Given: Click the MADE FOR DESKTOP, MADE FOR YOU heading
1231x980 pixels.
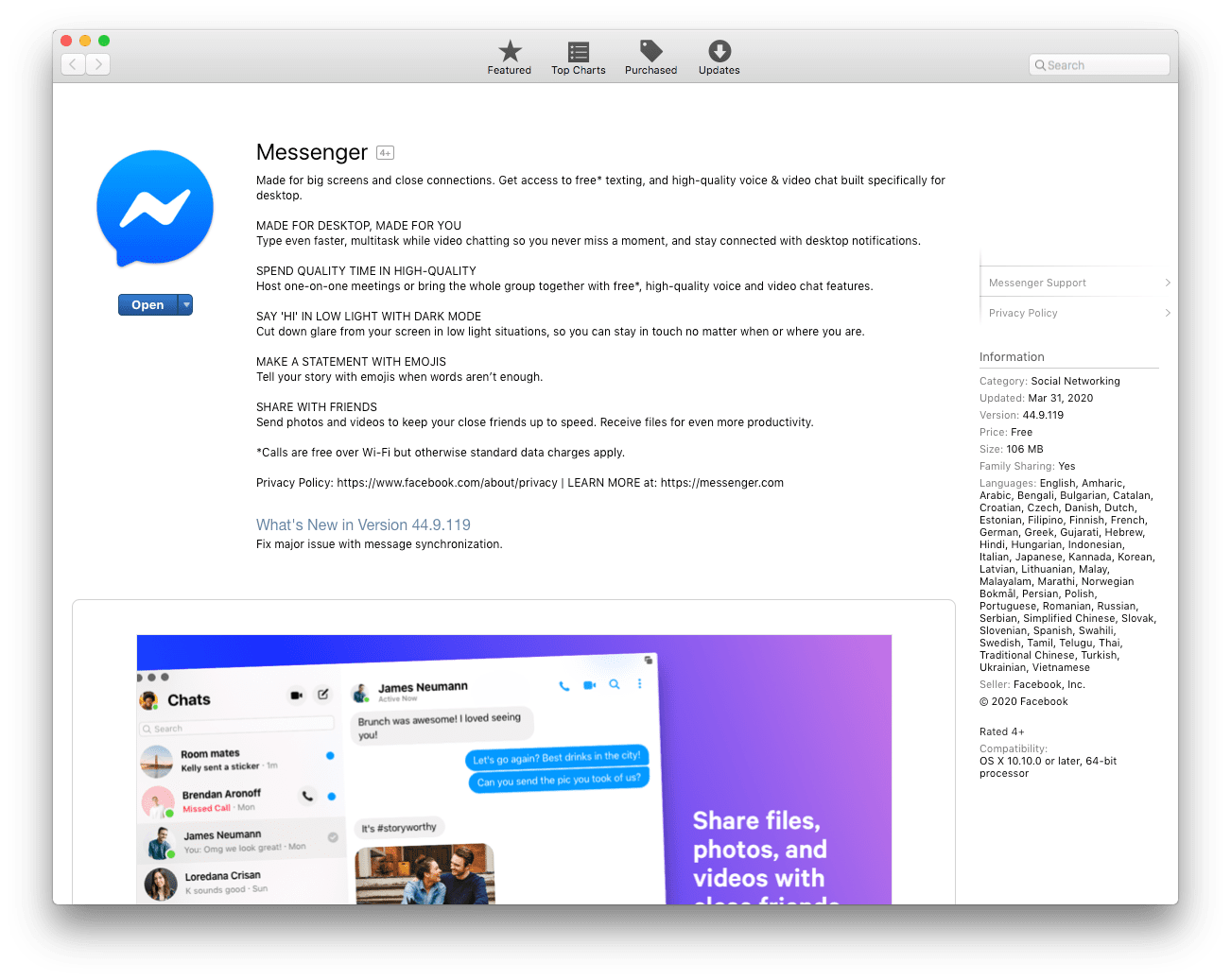Looking at the screenshot, I should pos(358,226).
